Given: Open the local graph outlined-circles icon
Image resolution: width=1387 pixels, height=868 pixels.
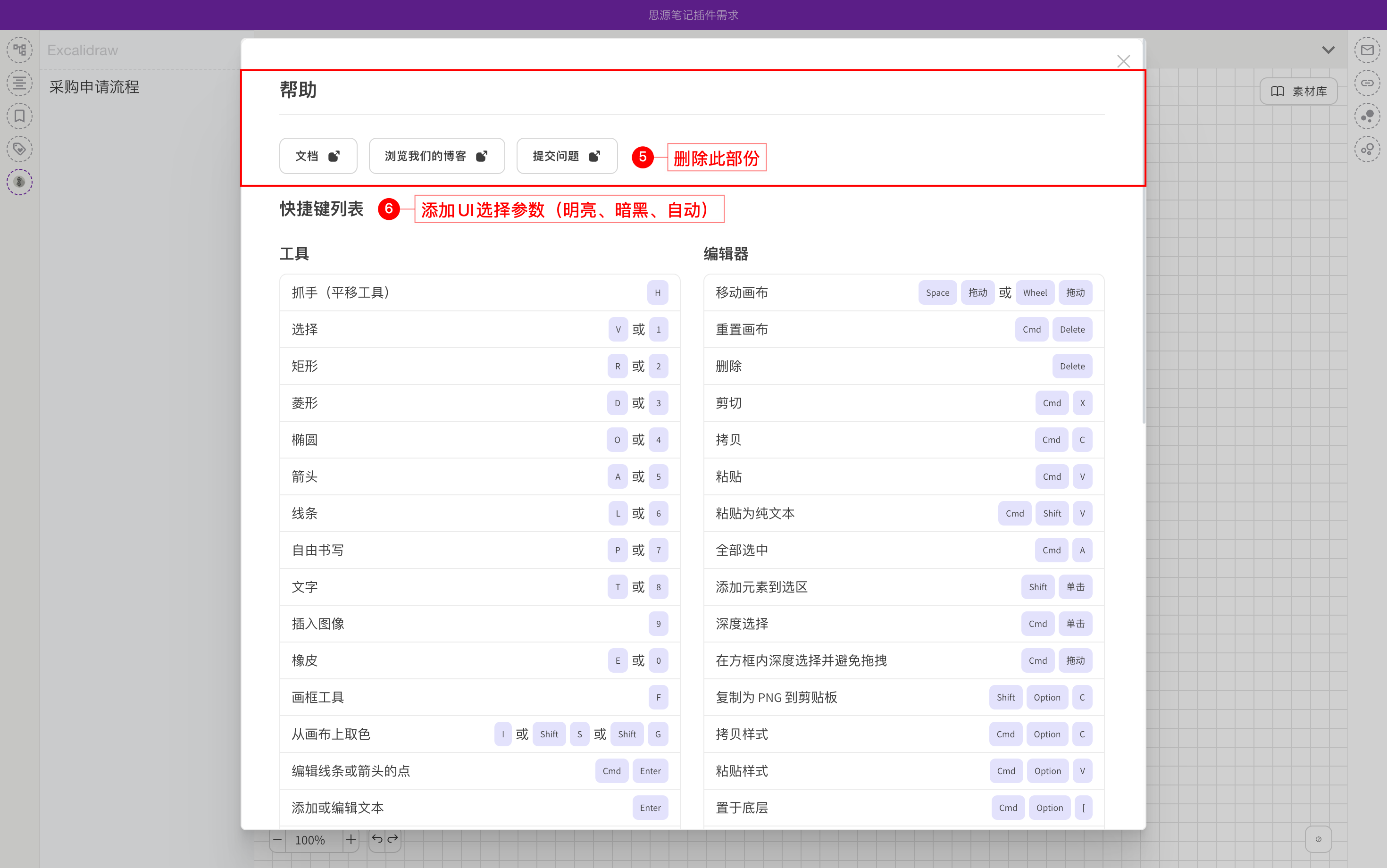Looking at the screenshot, I should pyautogui.click(x=1367, y=149).
